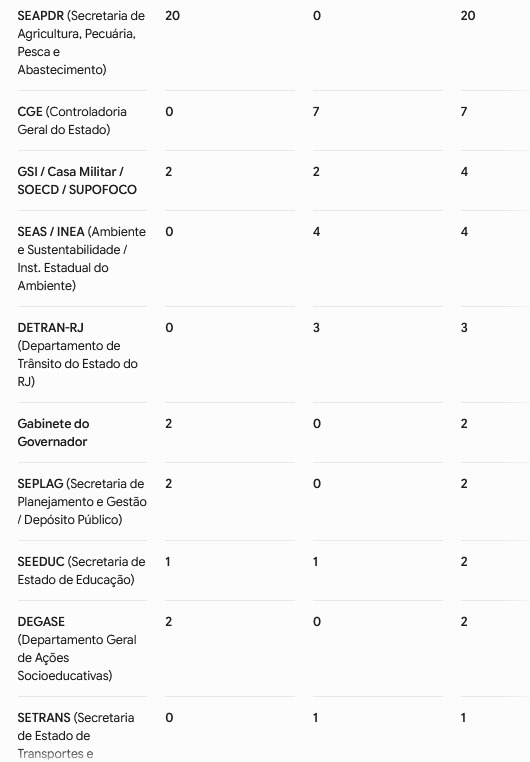Viewport: 530px width, 762px height.
Task: Select the first value 1 in SEEDUC row
Action: tap(168, 562)
